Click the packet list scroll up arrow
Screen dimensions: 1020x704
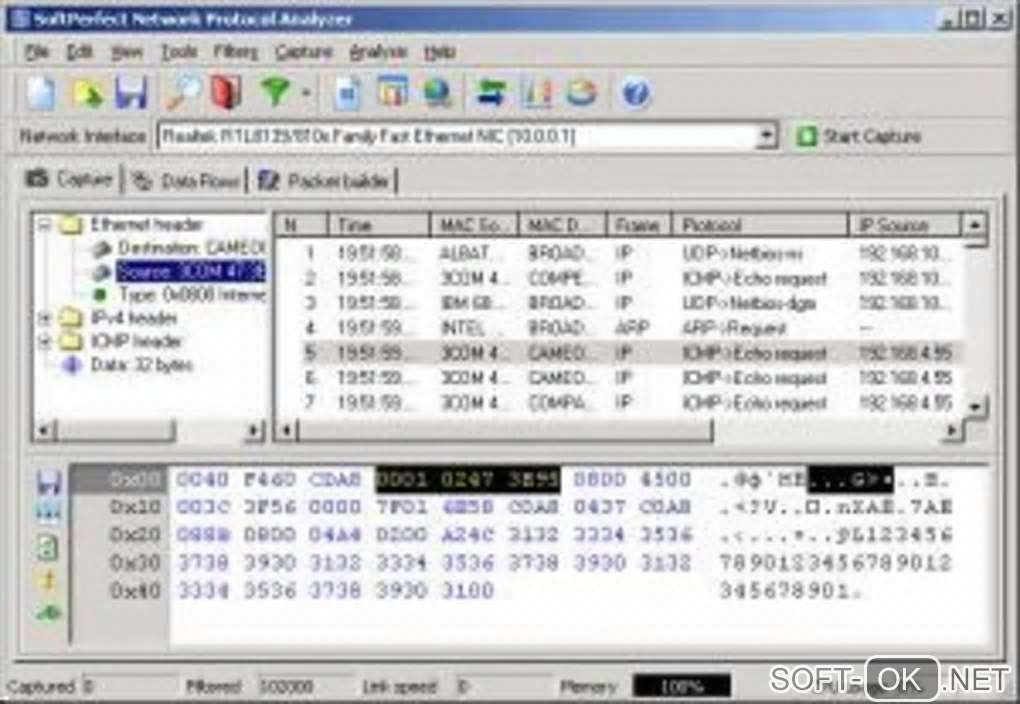974,226
